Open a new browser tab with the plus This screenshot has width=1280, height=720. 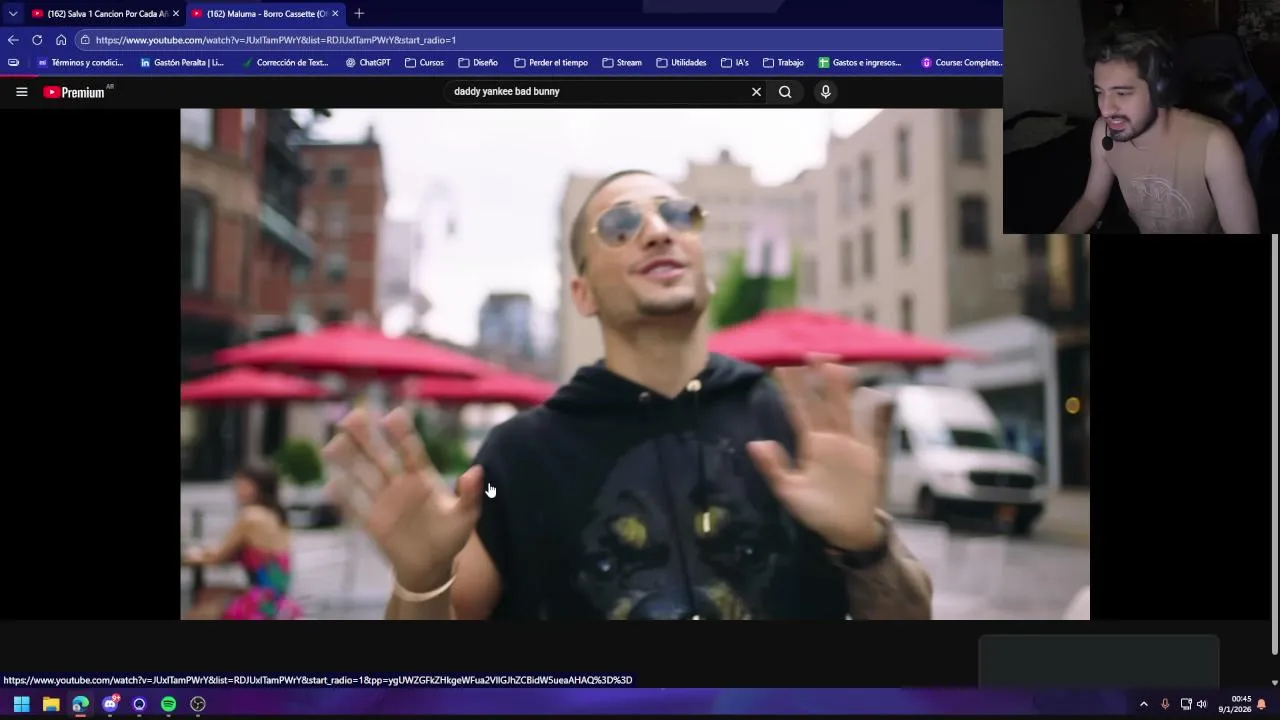coord(359,13)
